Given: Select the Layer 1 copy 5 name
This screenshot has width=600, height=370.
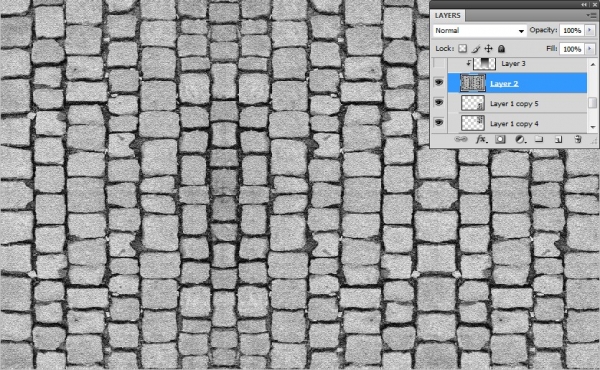Looking at the screenshot, I should pyautogui.click(x=514, y=104).
